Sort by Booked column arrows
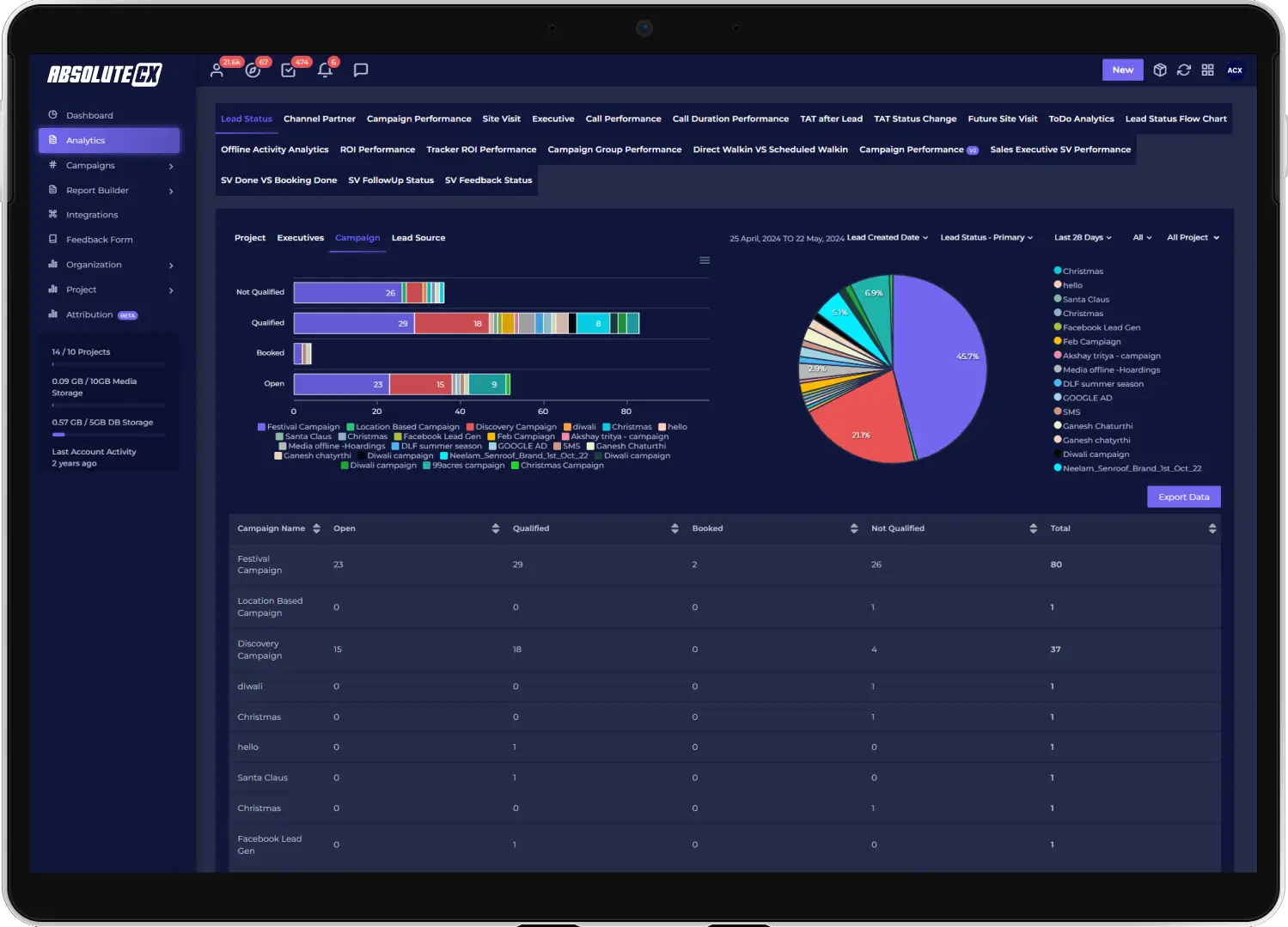Viewport: 1288px width, 927px height. pos(854,528)
